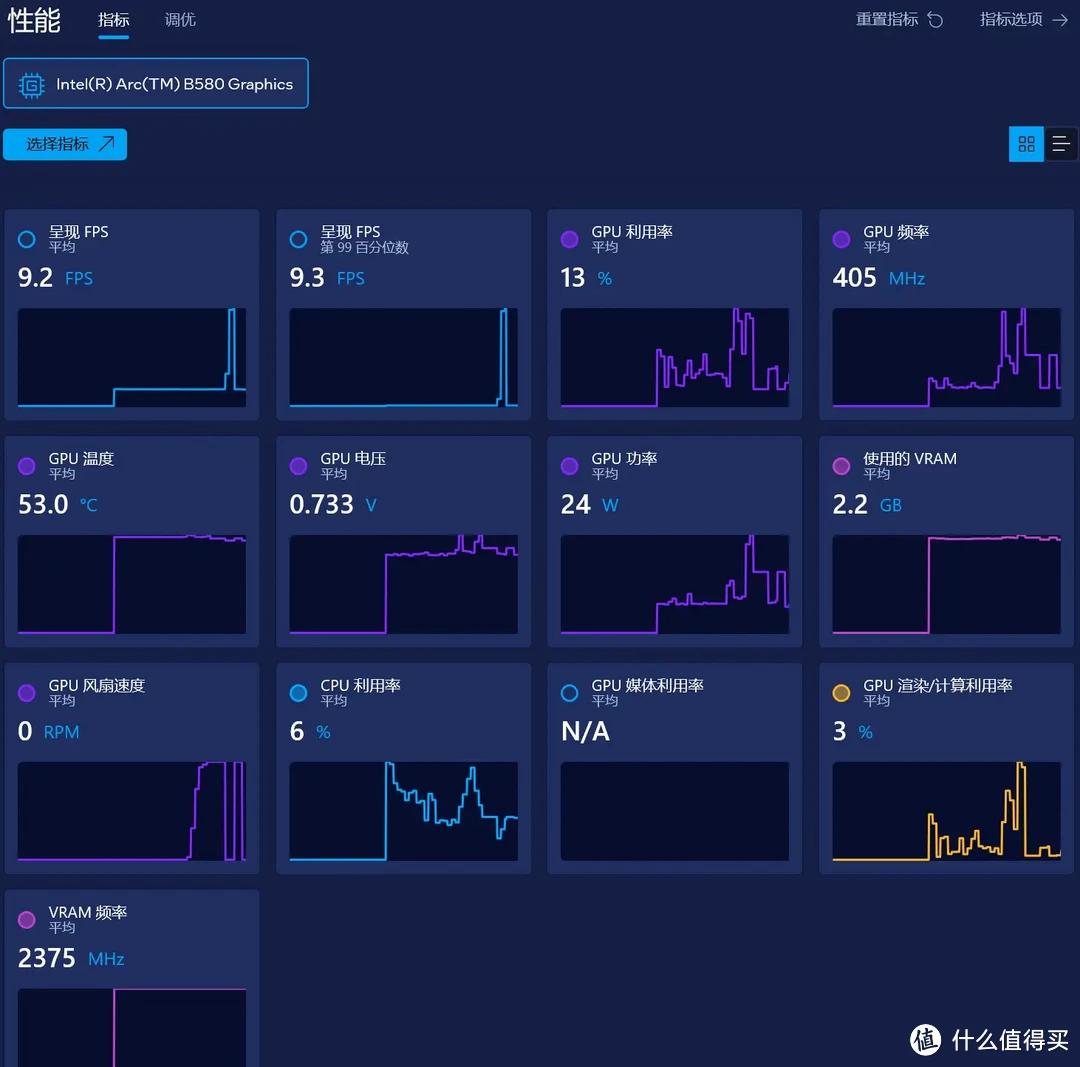Click the purple GPU 温度 indicator circle
Screen dimensions: 1080x1067
click(27, 466)
